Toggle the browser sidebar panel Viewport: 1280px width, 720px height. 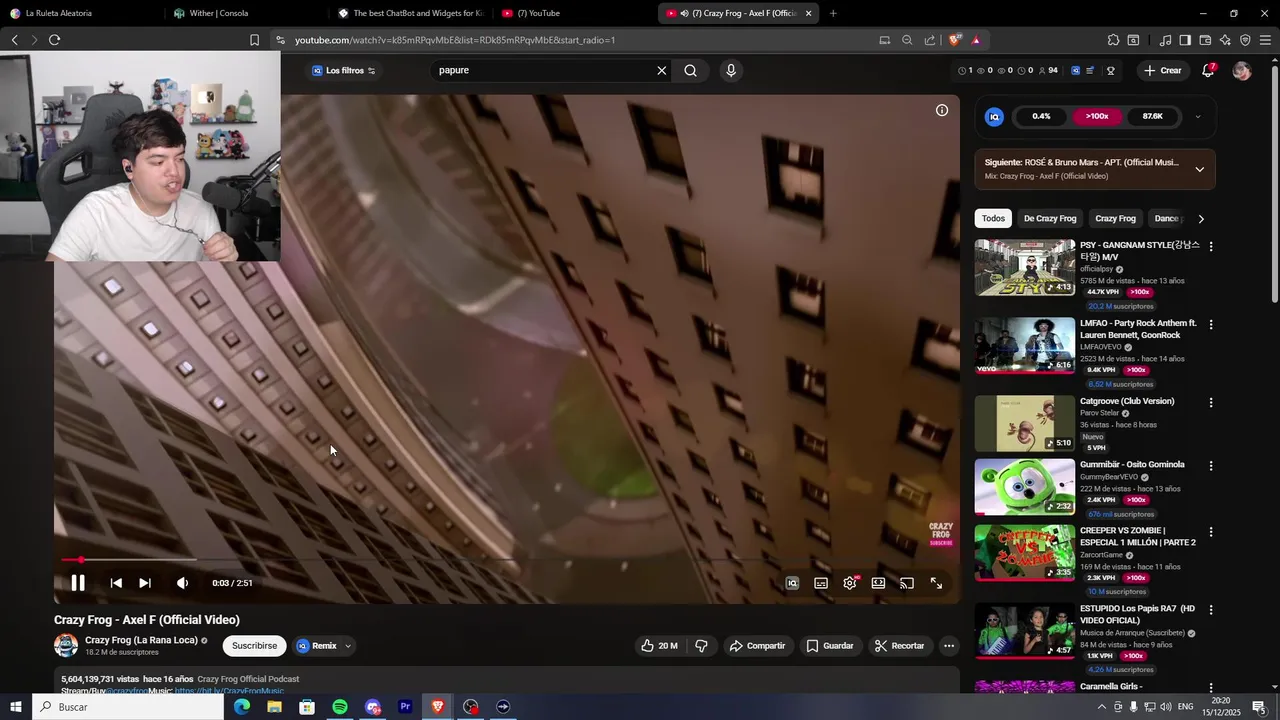tap(1185, 40)
